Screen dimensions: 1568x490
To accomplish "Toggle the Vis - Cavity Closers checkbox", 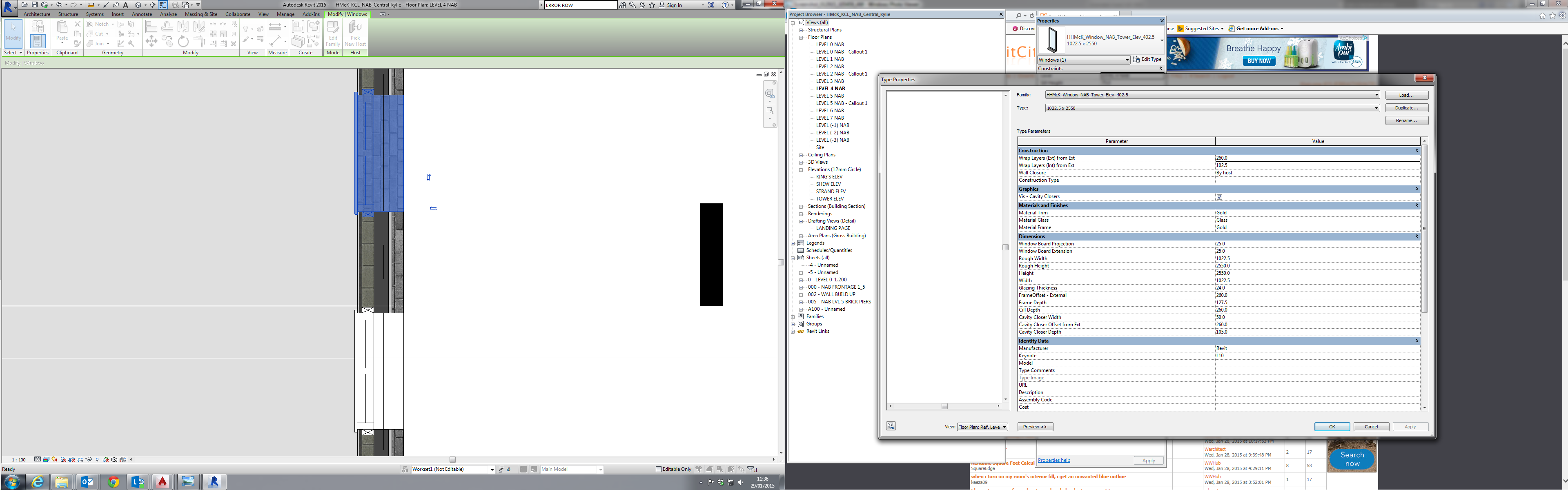I will pos(1219,196).
